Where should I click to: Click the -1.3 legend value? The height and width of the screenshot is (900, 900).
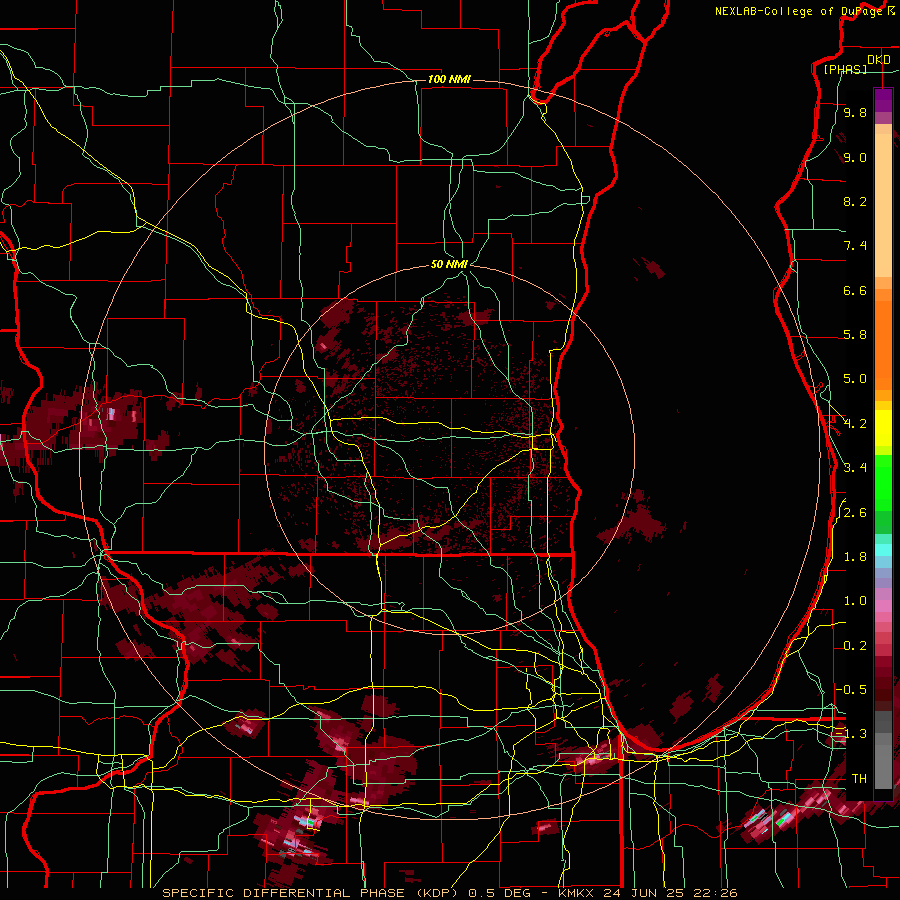[x=851, y=734]
